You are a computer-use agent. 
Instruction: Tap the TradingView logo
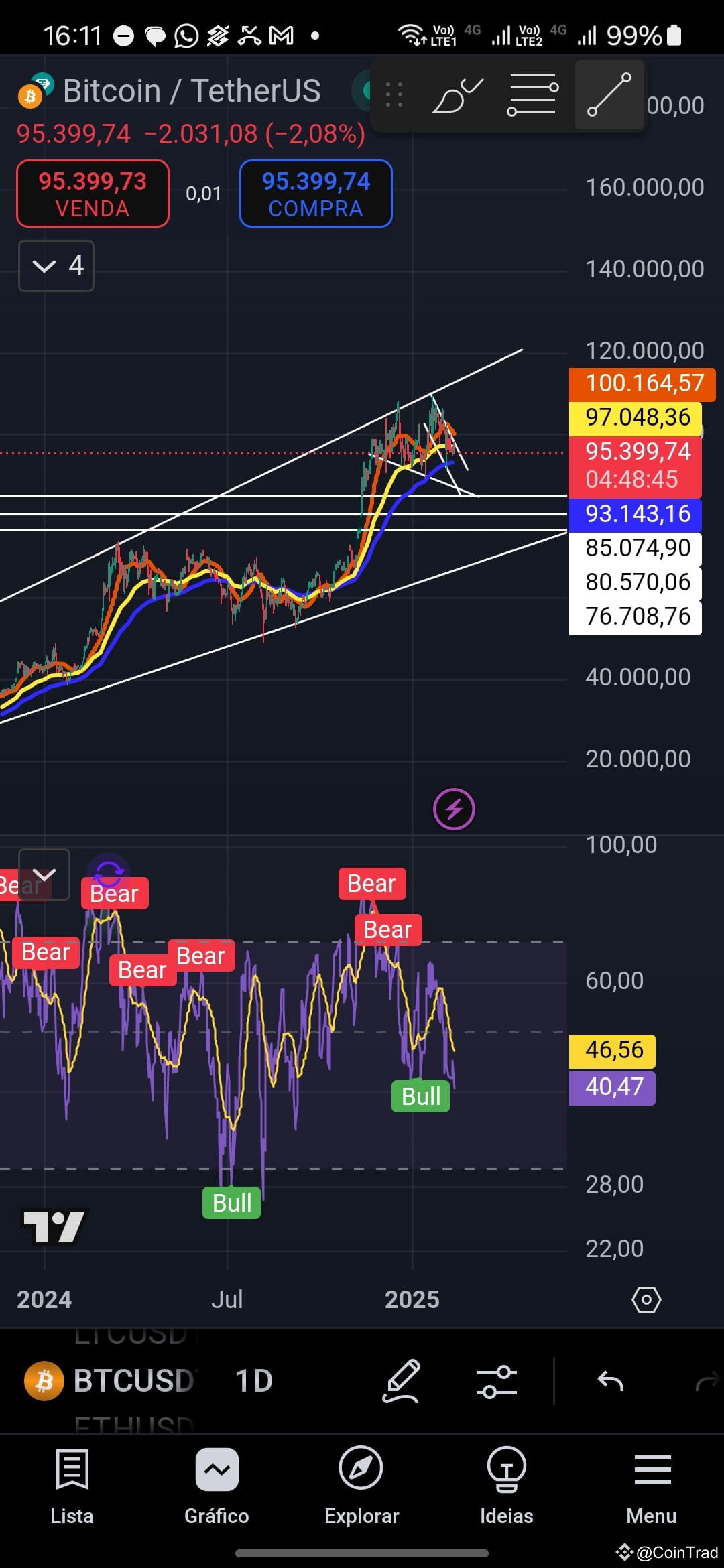click(54, 1226)
